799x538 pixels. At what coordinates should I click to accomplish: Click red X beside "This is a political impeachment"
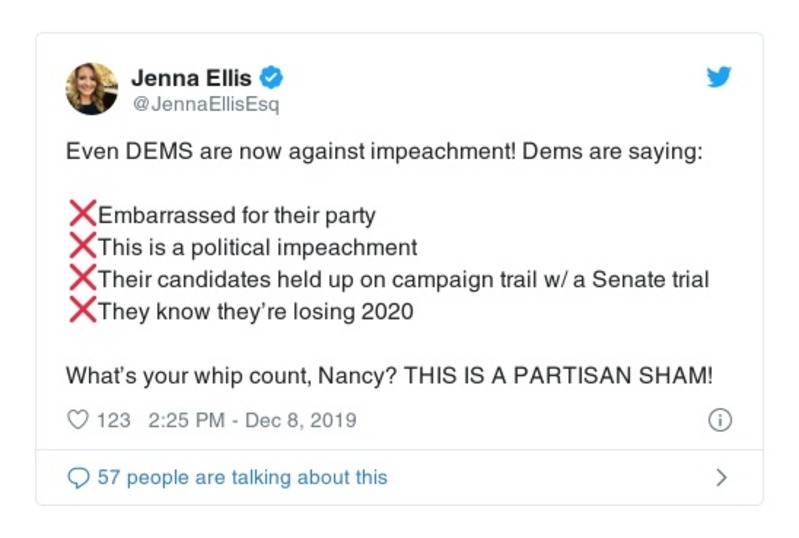(x=82, y=246)
